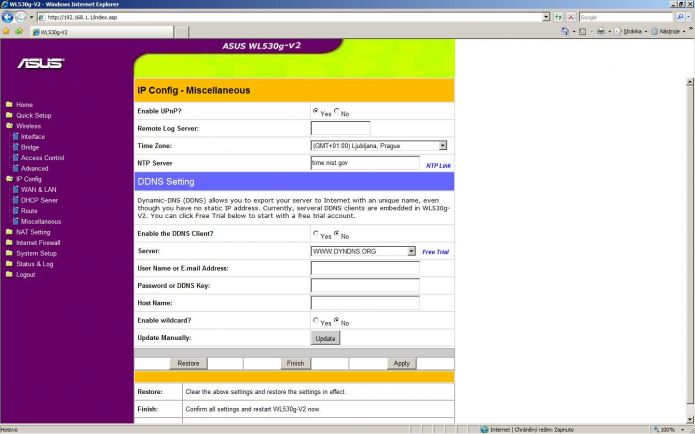Select Yes for Enable wildcard
The height and width of the screenshot is (434, 695).
point(316,320)
